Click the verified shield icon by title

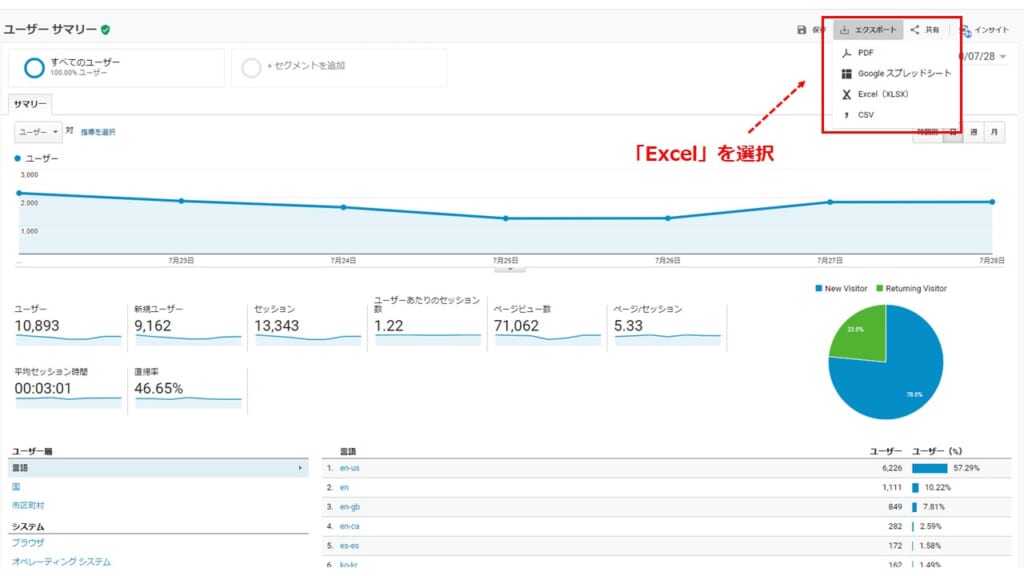[106, 29]
